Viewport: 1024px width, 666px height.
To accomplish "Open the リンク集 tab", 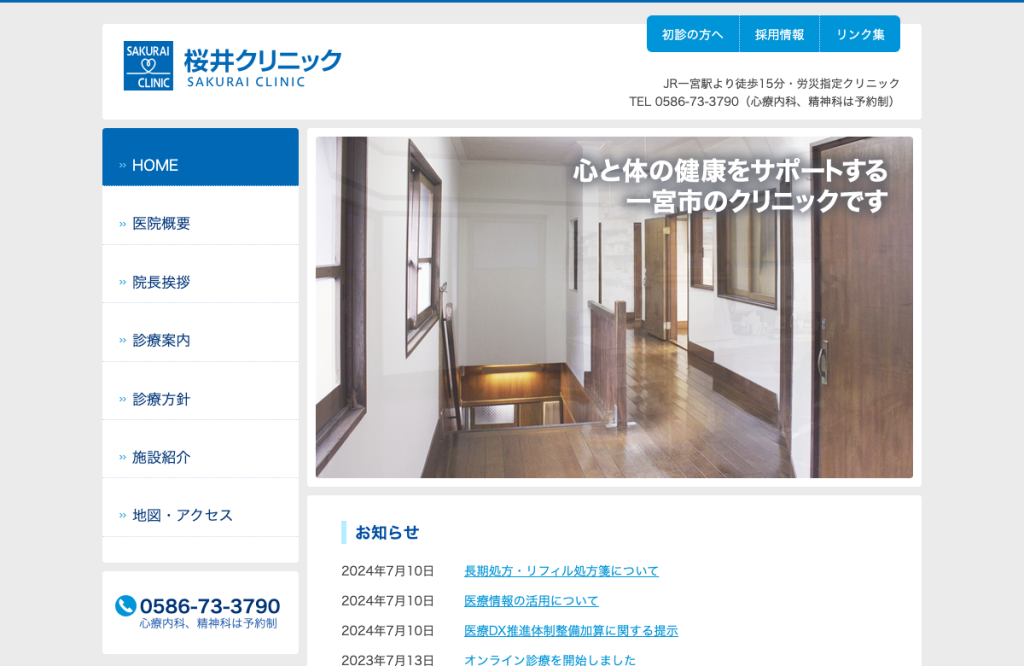I will 860,35.
